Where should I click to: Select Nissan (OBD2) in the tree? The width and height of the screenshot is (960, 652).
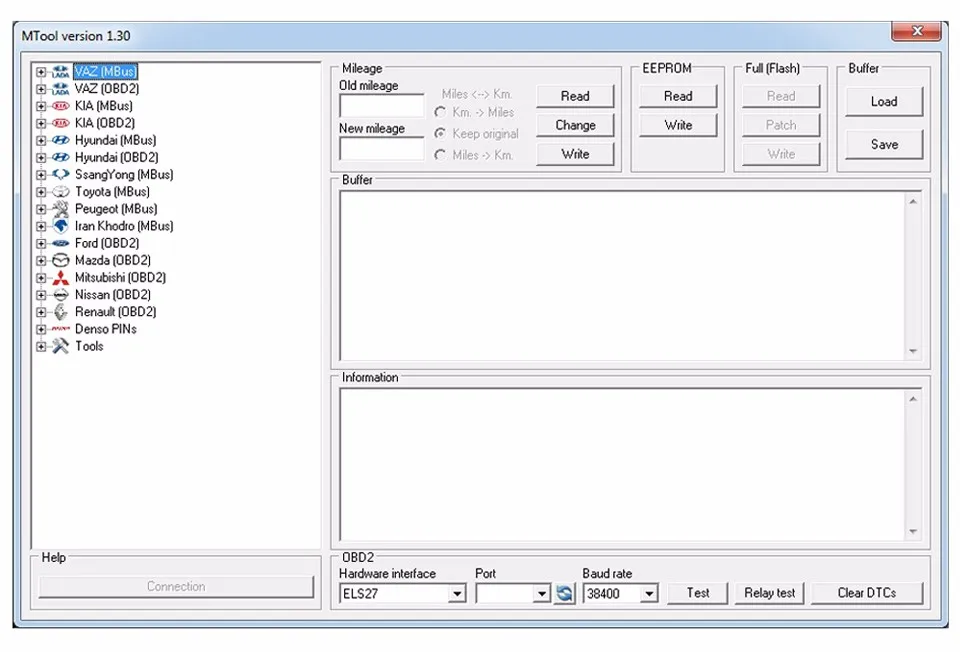113,295
